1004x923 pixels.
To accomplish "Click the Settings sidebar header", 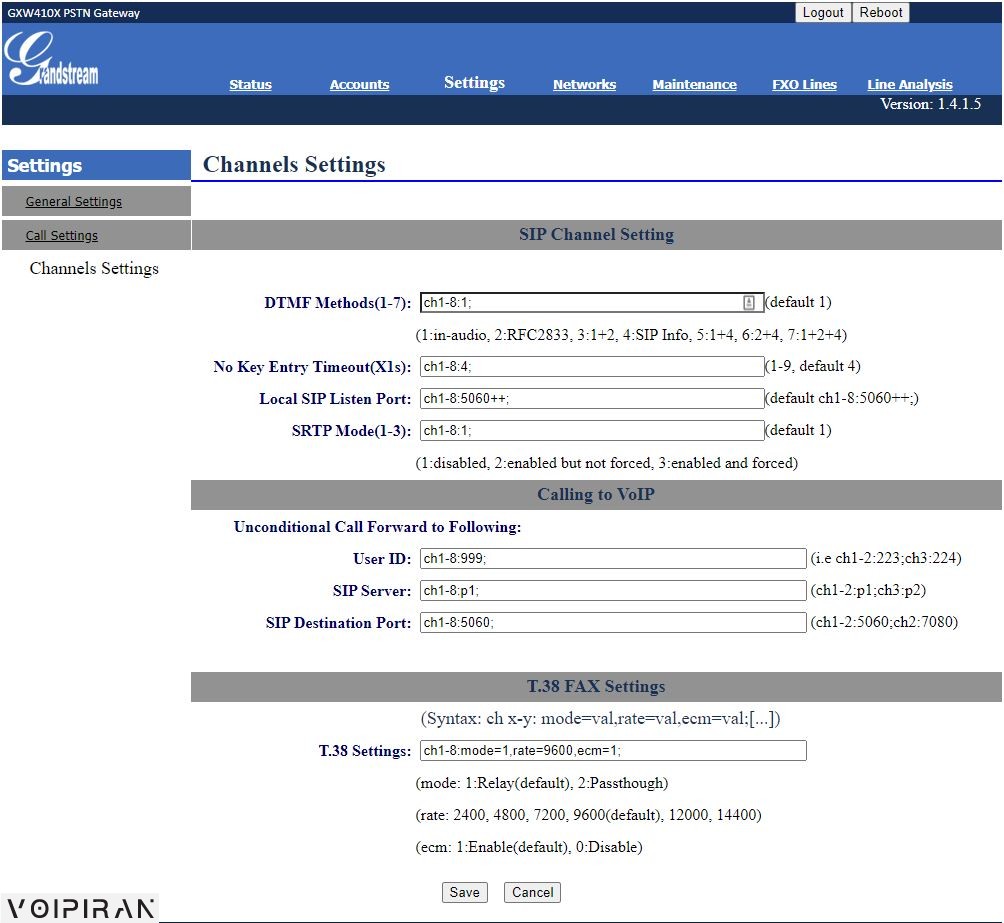I will tap(96, 166).
